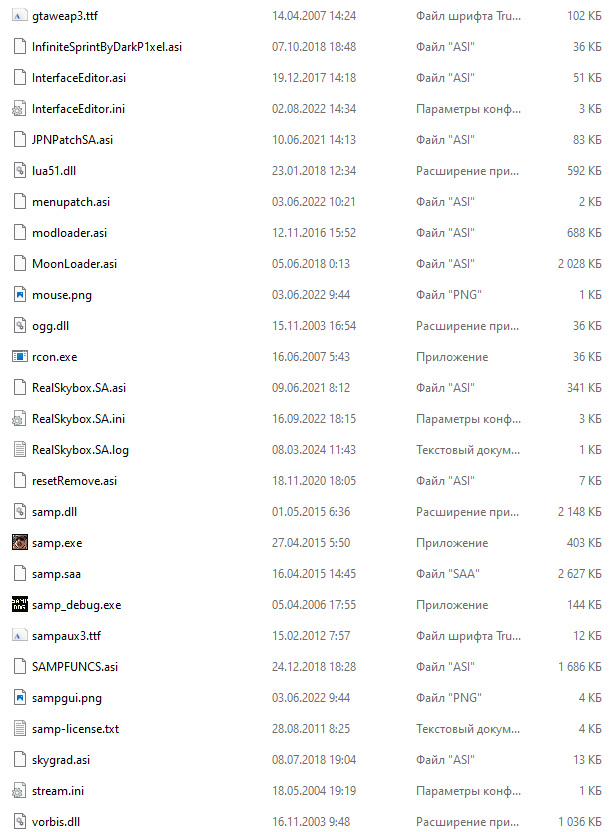
Task: Select the MoonLoader.asi file
Action: click(x=74, y=264)
